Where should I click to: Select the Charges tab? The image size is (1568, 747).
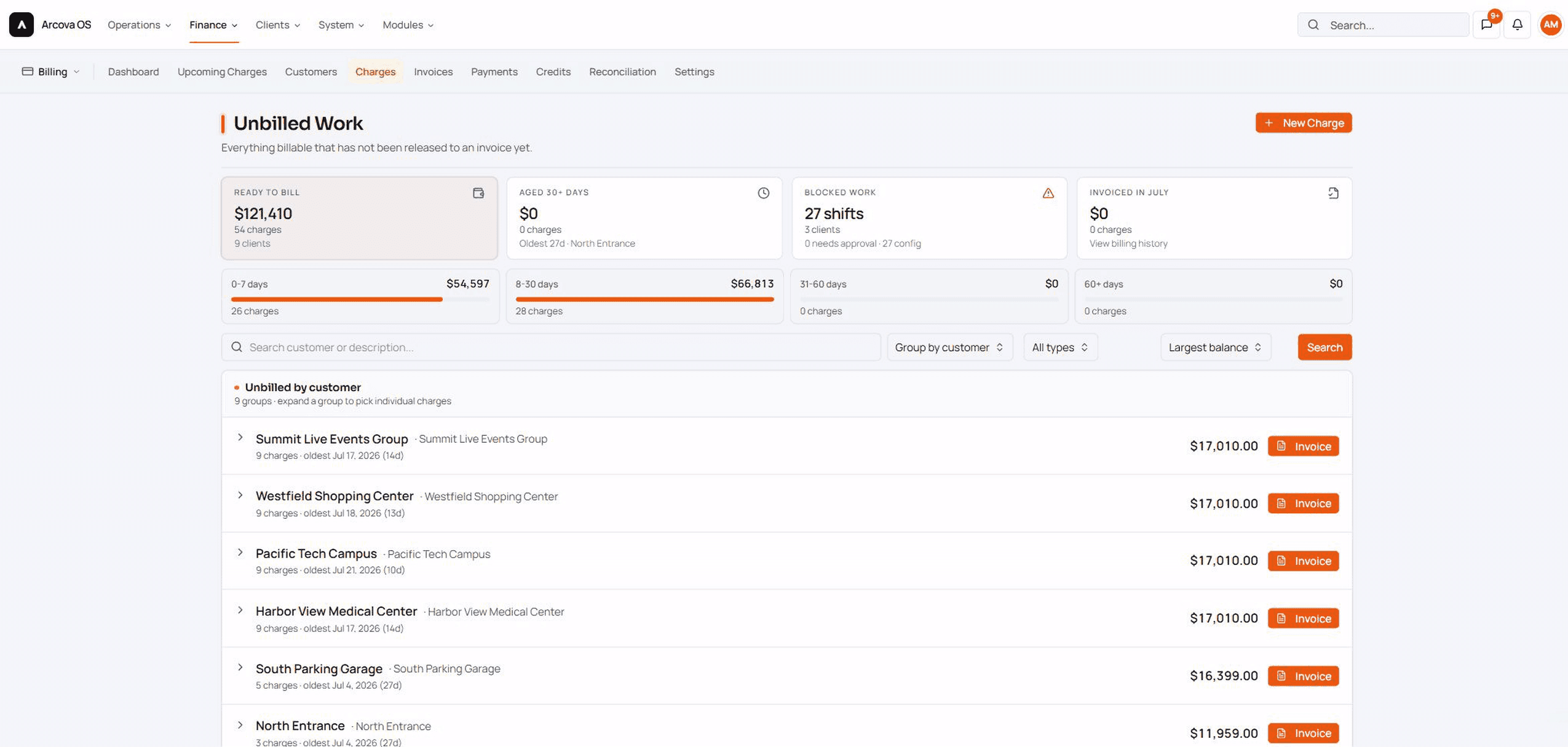[375, 71]
